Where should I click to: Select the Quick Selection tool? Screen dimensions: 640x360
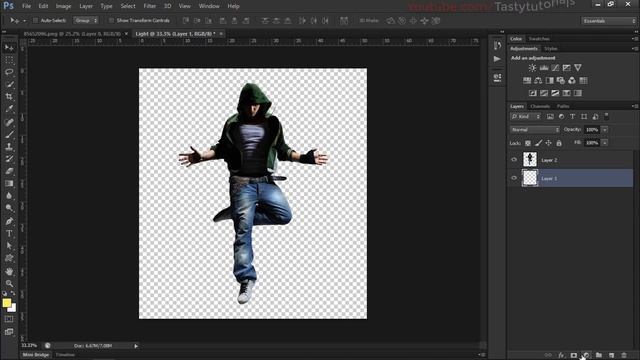9,84
